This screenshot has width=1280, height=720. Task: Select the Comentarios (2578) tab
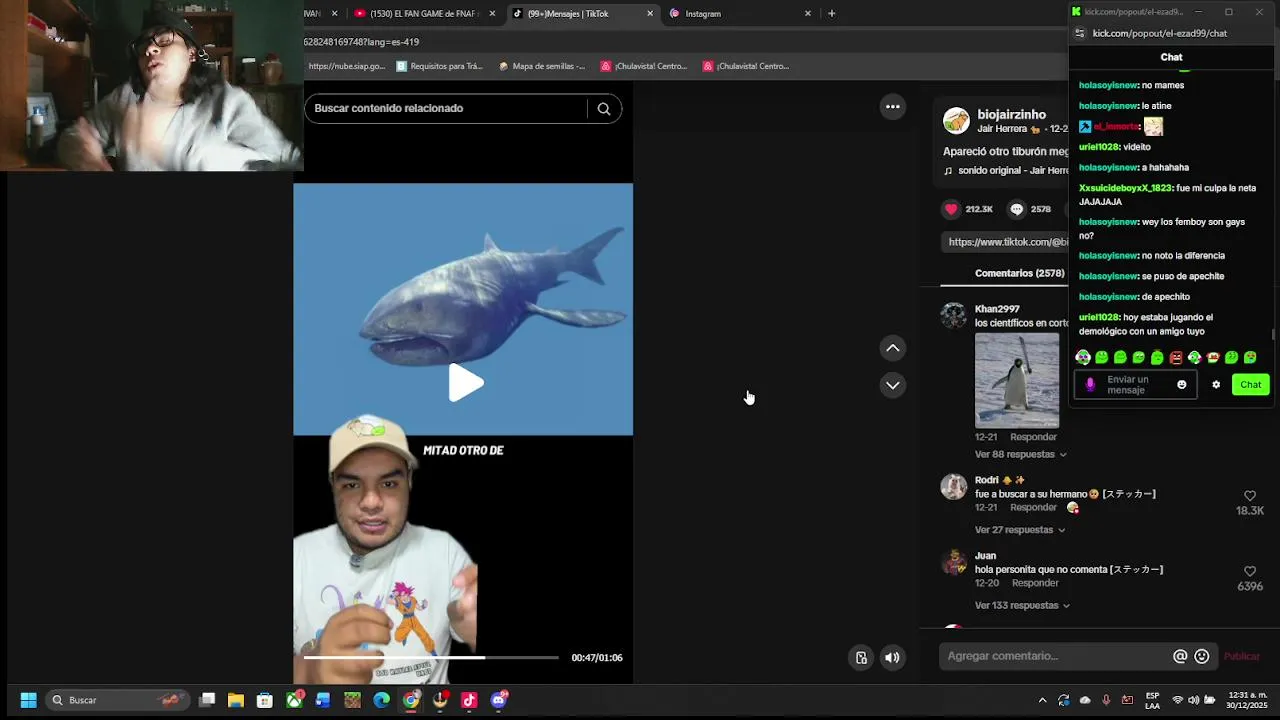click(1019, 273)
